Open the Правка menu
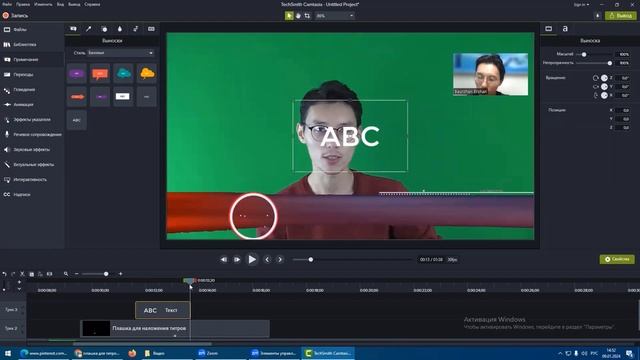This screenshot has height=360, width=640. coord(23,4)
